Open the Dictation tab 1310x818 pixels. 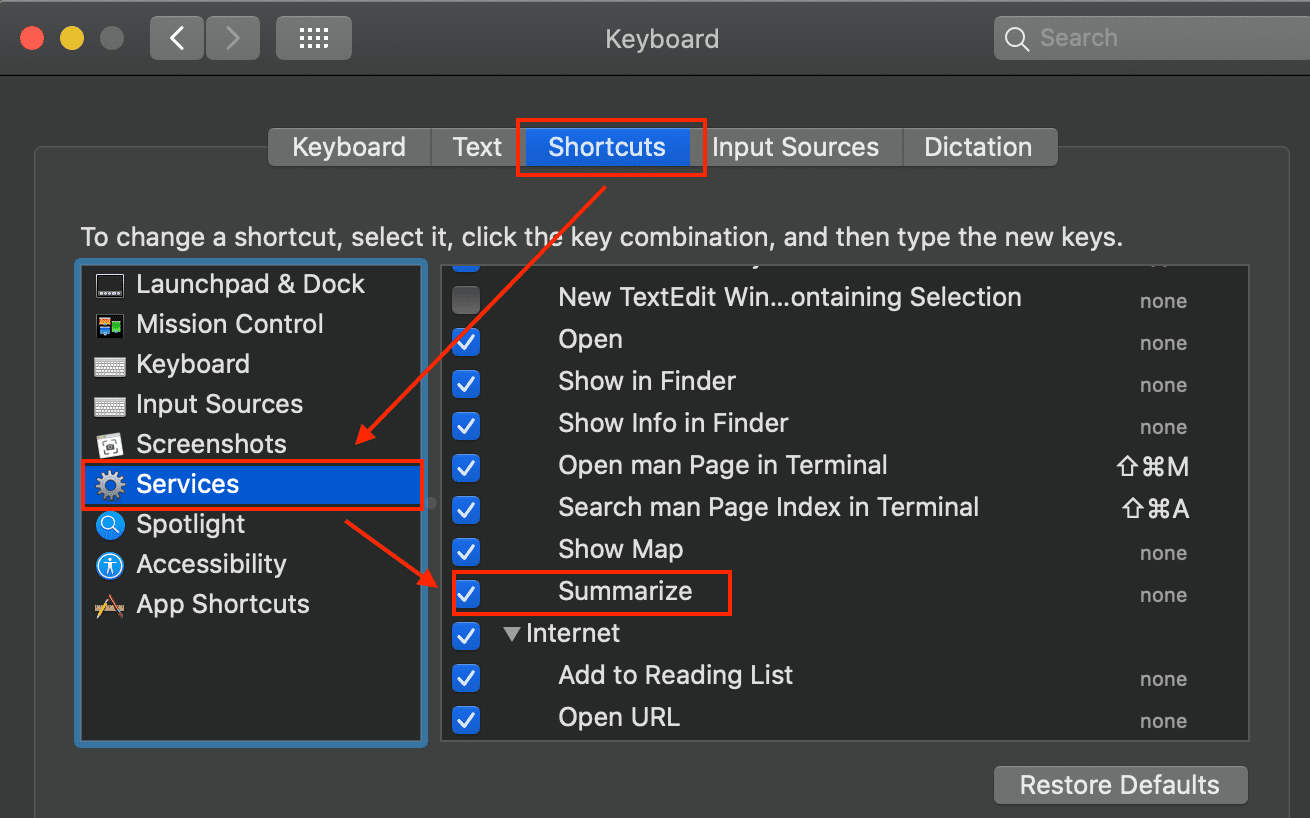(x=977, y=147)
